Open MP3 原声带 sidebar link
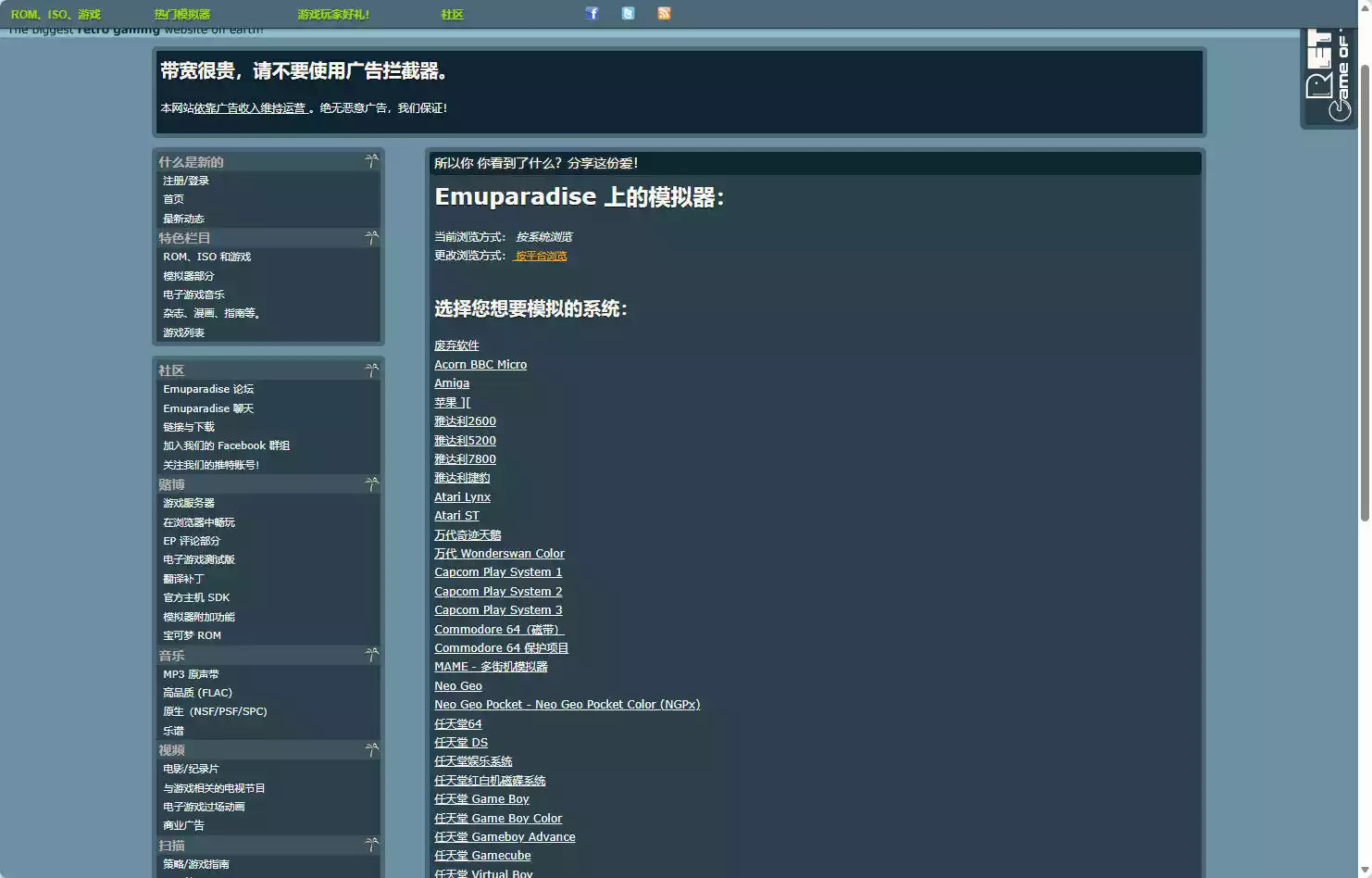 191,674
